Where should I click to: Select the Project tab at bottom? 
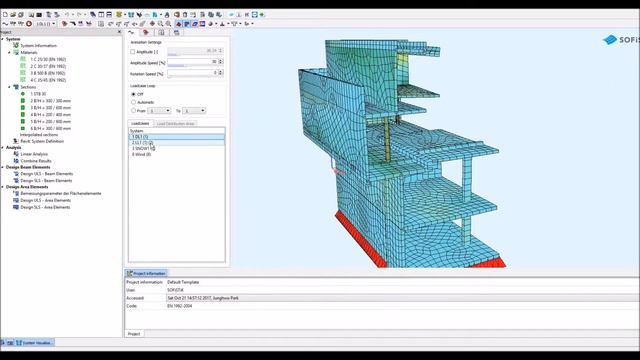[x=134, y=334]
